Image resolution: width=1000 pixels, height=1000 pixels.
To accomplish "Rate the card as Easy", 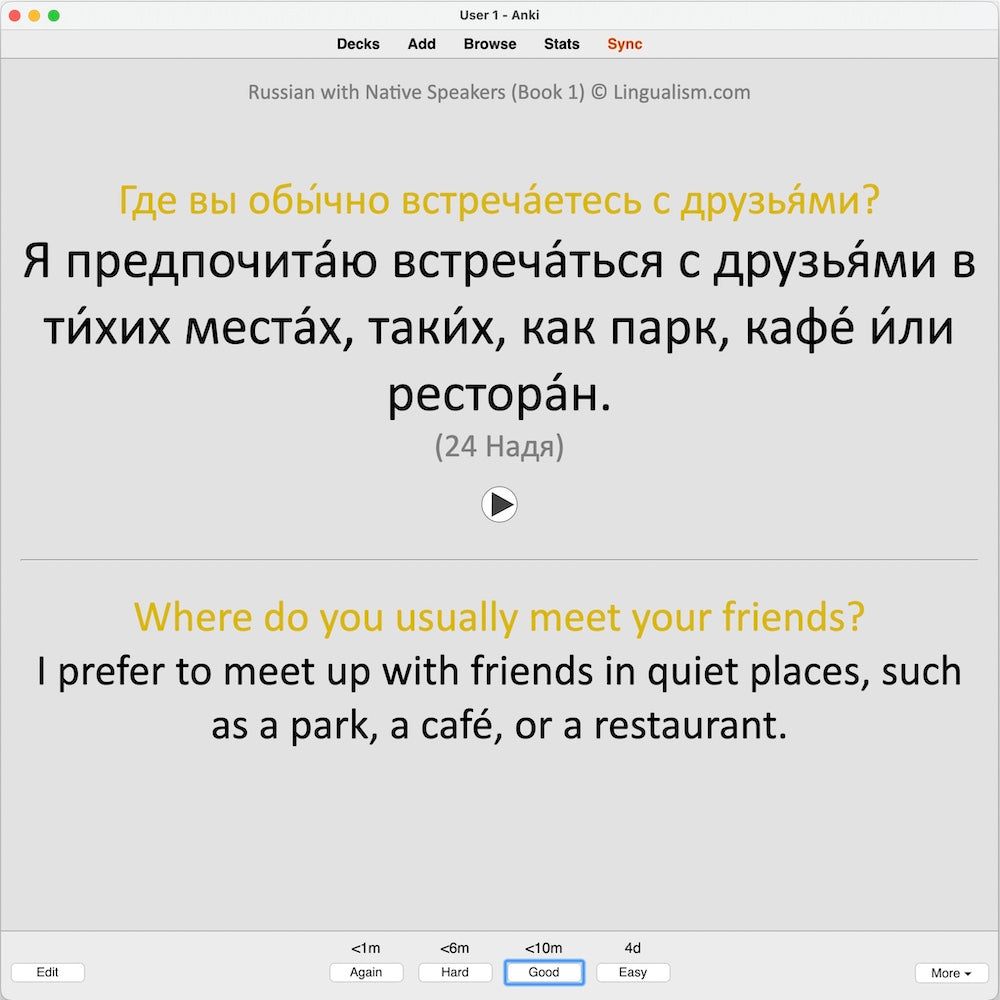I will tap(633, 972).
